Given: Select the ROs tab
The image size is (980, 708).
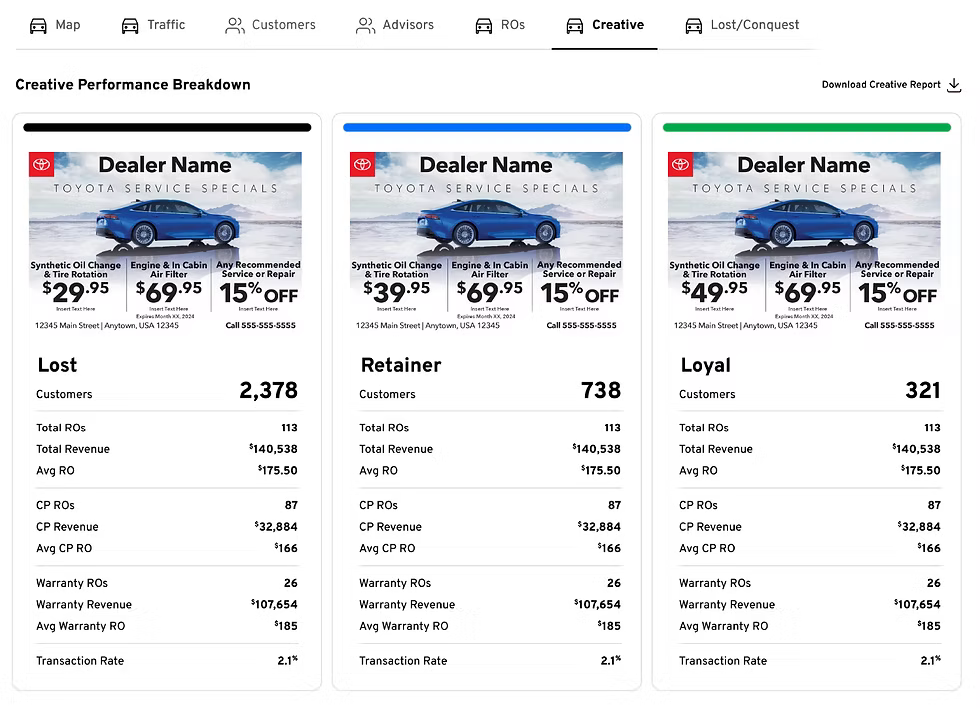Looking at the screenshot, I should point(500,25).
